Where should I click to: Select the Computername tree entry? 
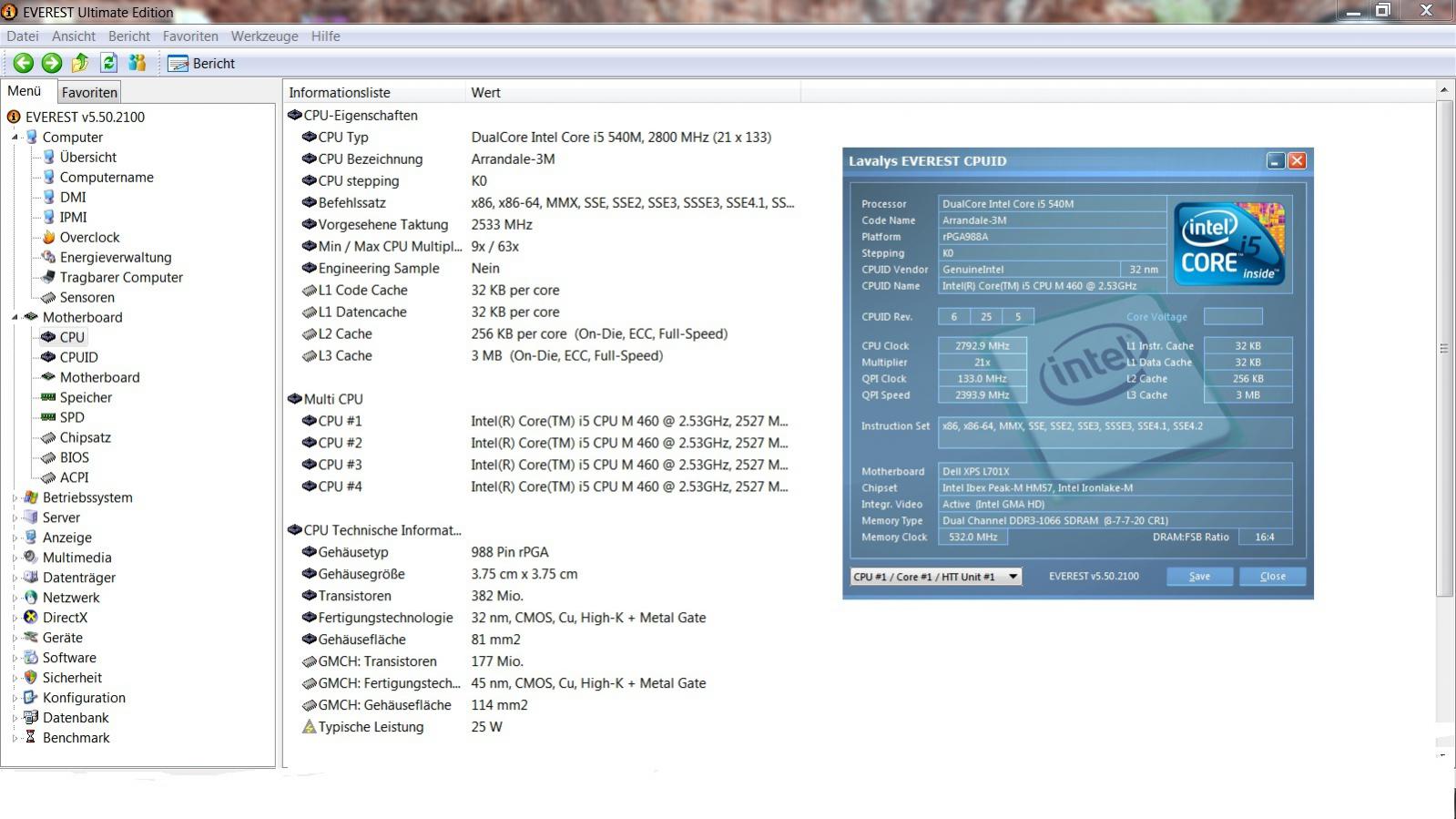[x=107, y=177]
